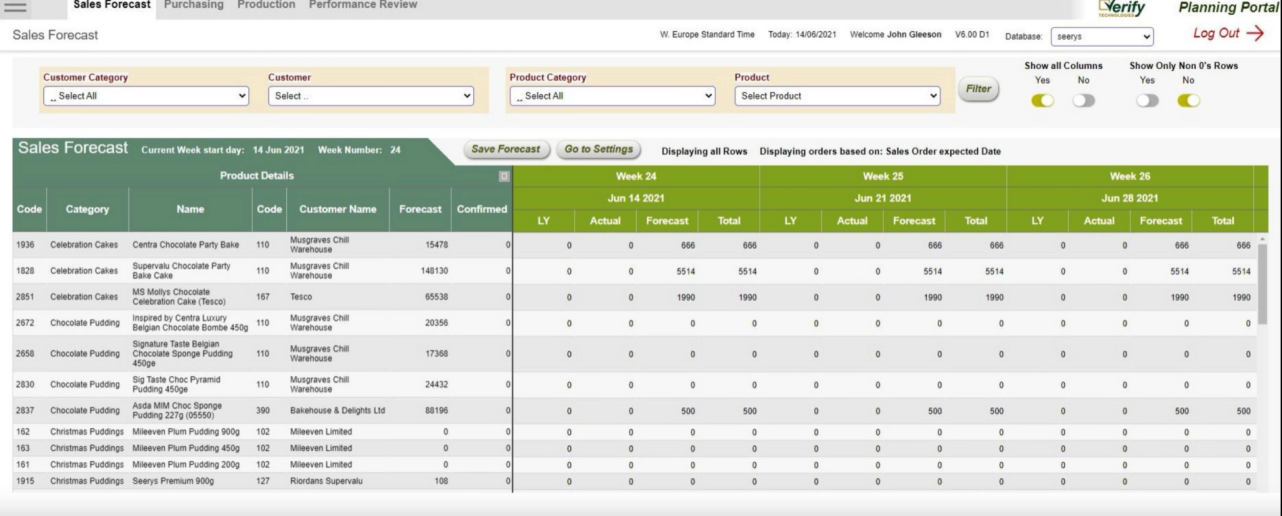This screenshot has height=516, width=1282.
Task: Click the small square icon in Product Details header
Action: pos(504,176)
